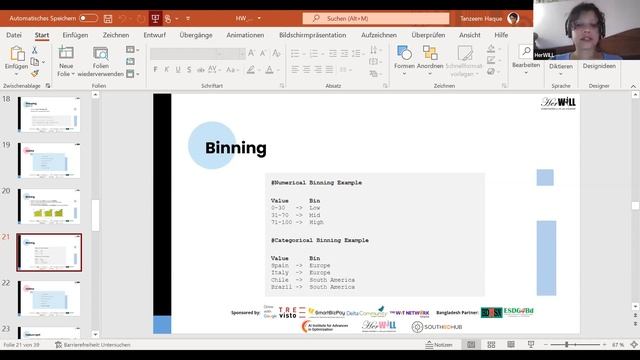This screenshot has height=360, width=640.
Task: Open Absatz dialog launcher
Action: click(385, 86)
